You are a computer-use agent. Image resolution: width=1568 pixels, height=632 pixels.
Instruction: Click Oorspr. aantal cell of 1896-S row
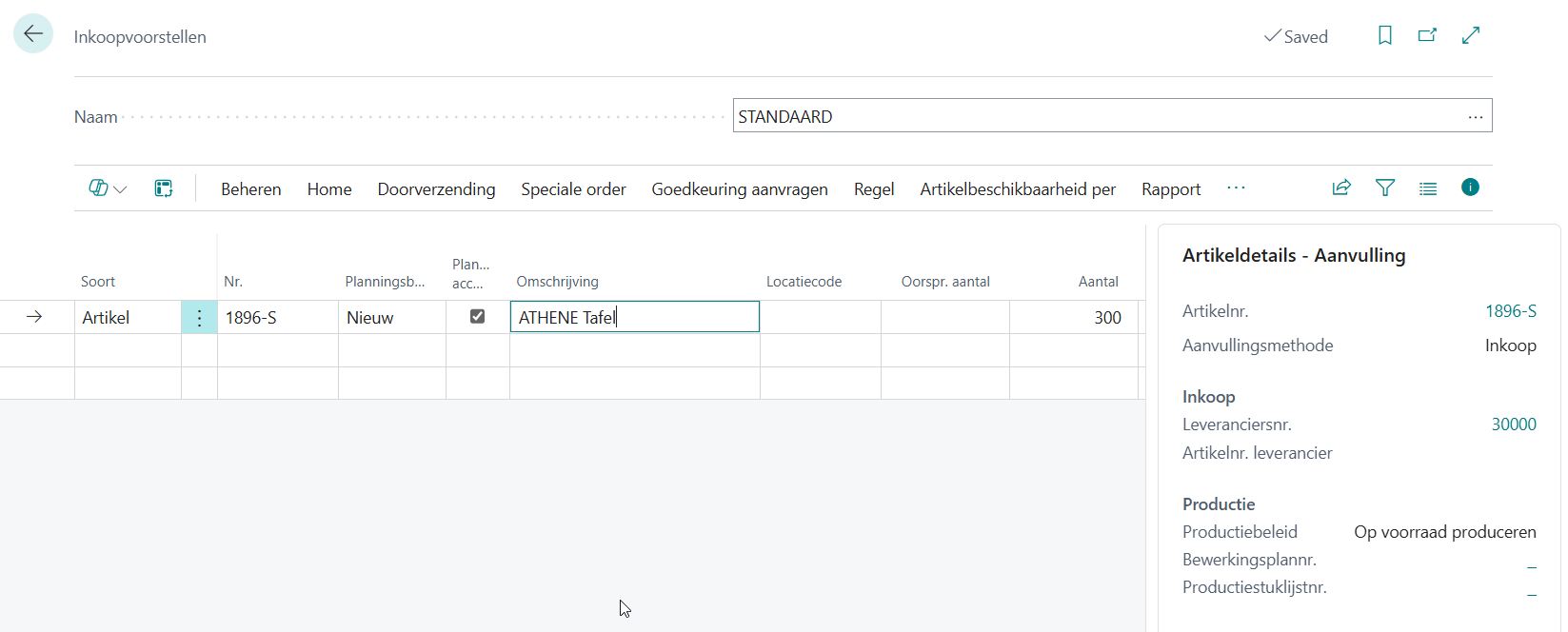pos(945,318)
